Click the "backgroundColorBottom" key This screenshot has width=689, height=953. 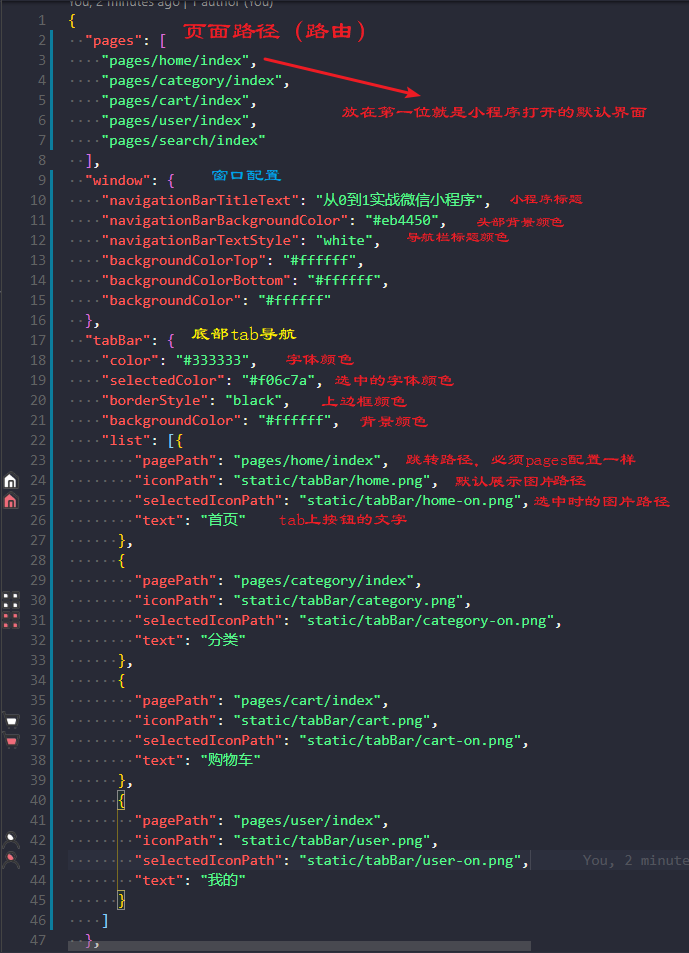pyautogui.click(x=196, y=280)
